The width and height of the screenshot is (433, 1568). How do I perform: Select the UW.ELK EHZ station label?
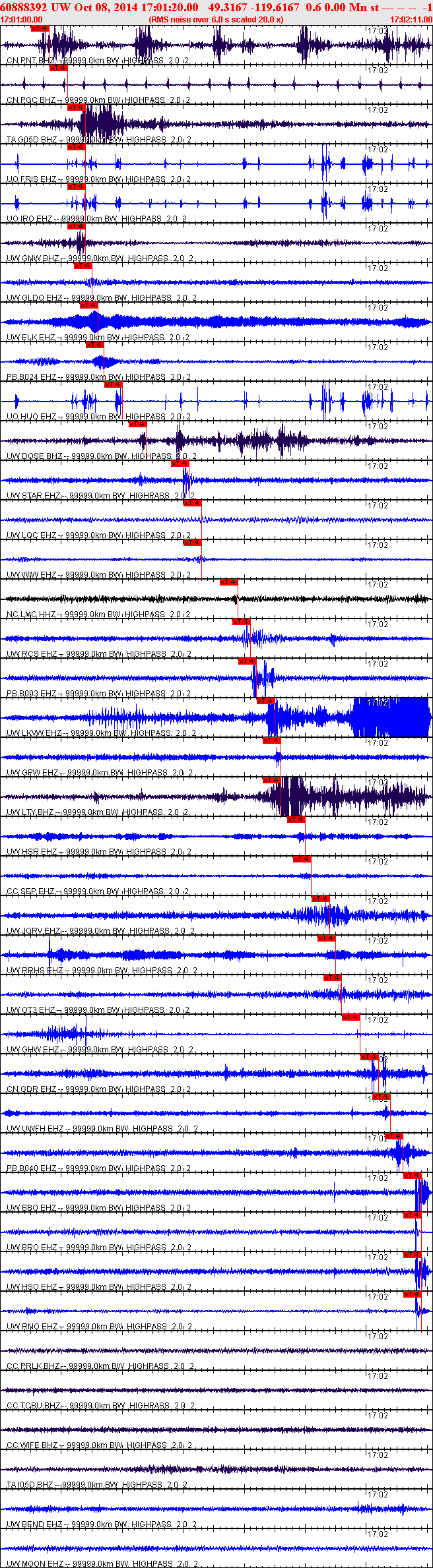tap(31, 338)
